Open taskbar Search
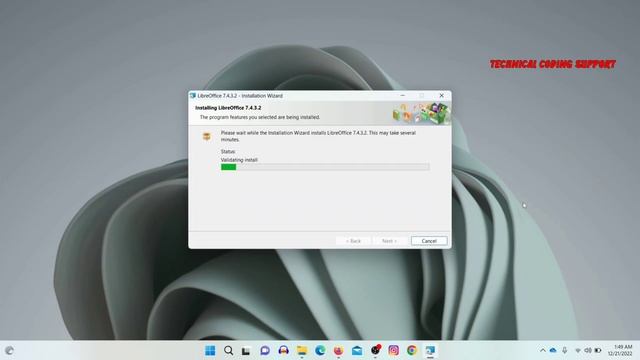 [229, 350]
